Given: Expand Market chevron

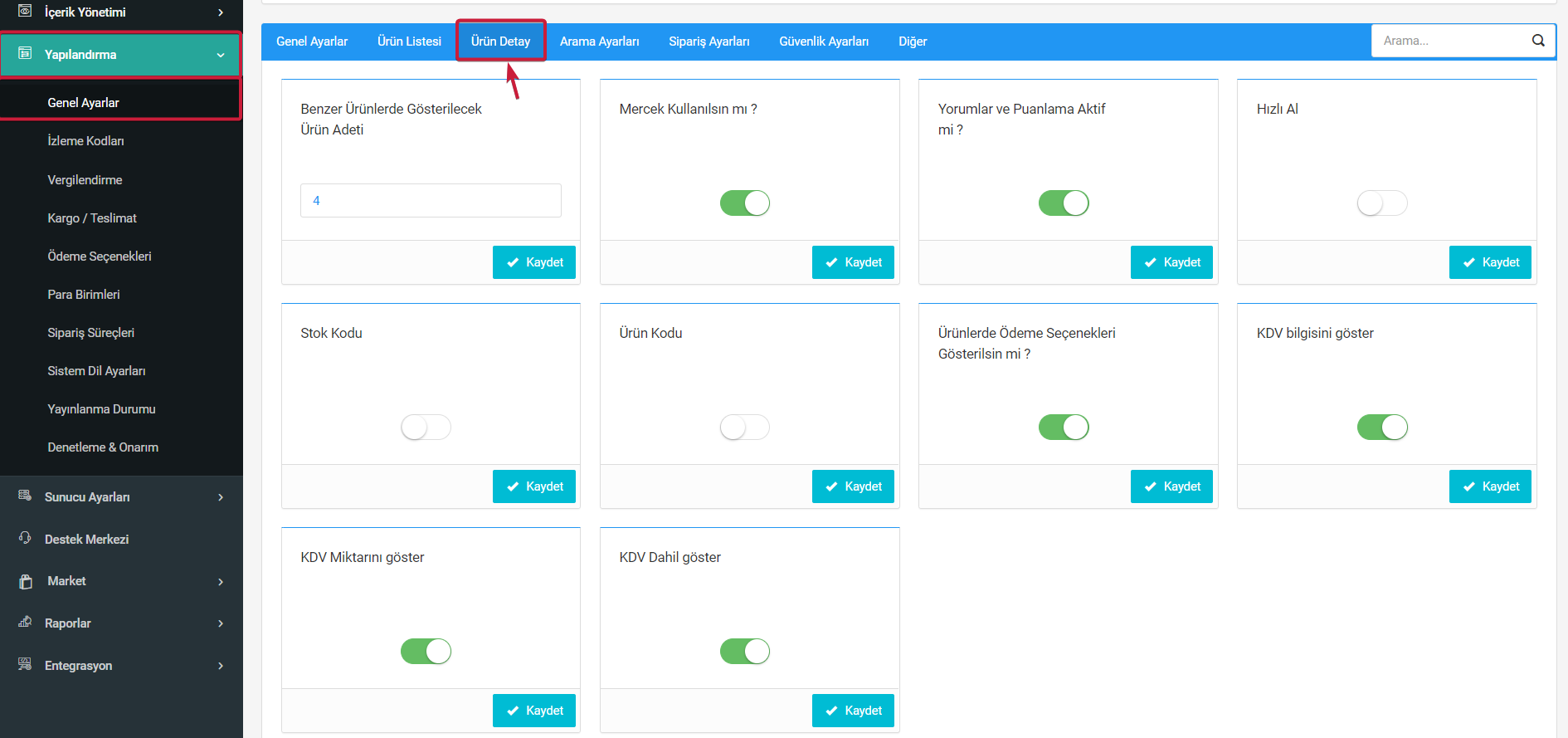Looking at the screenshot, I should (x=221, y=582).
